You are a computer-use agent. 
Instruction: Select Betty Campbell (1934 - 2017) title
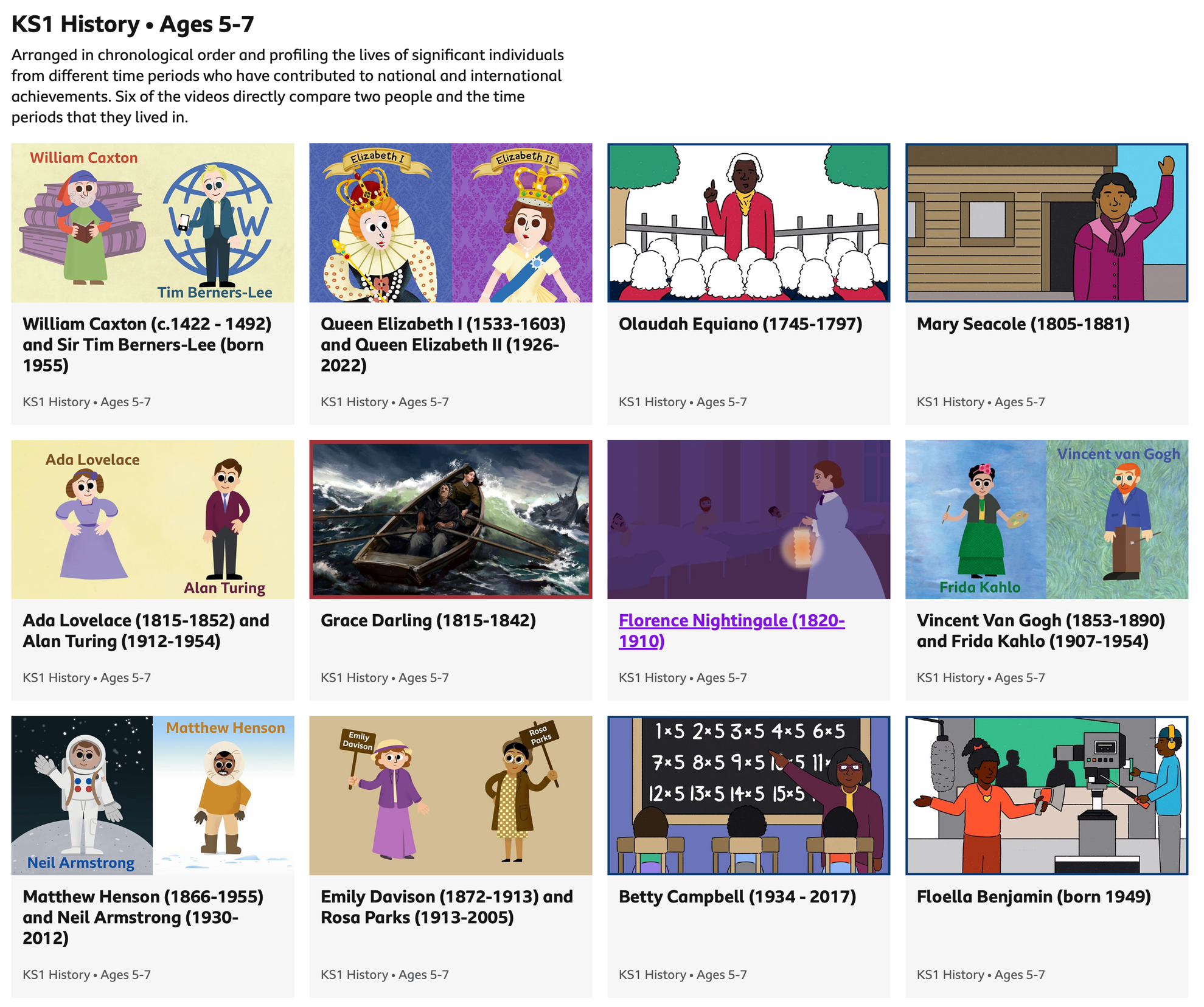tap(737, 897)
